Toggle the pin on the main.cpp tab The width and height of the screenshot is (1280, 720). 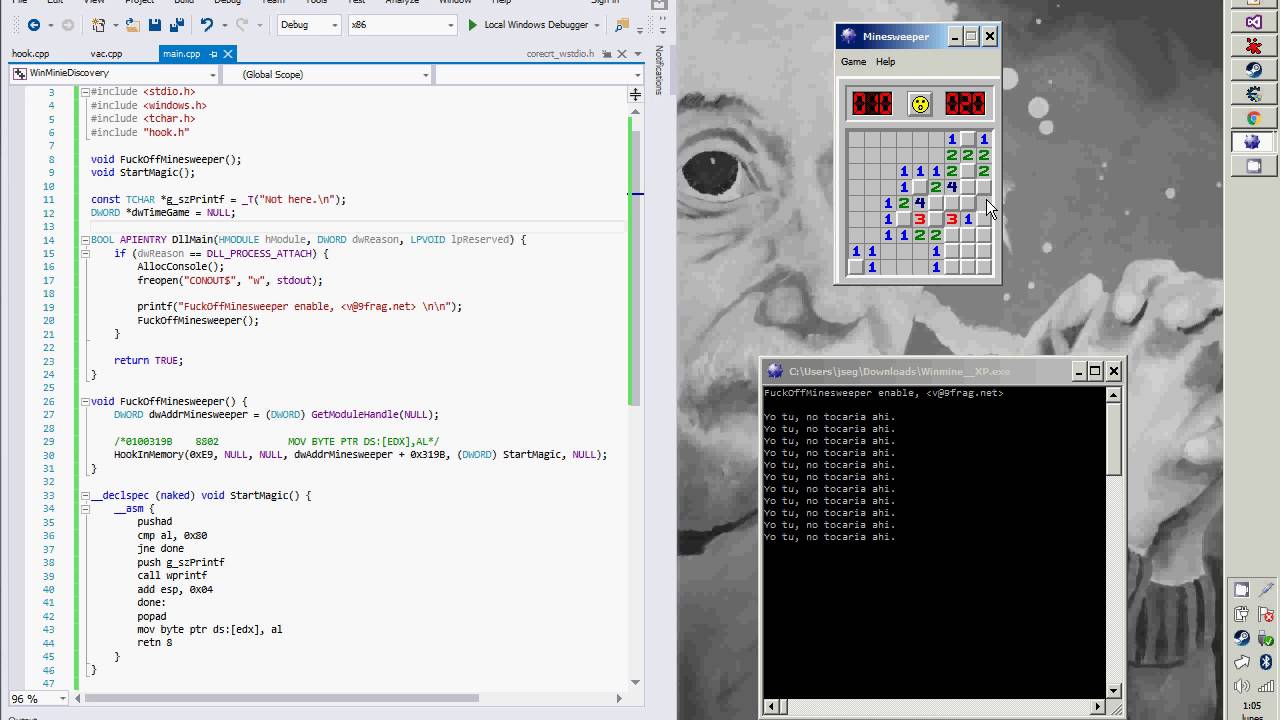[x=214, y=54]
